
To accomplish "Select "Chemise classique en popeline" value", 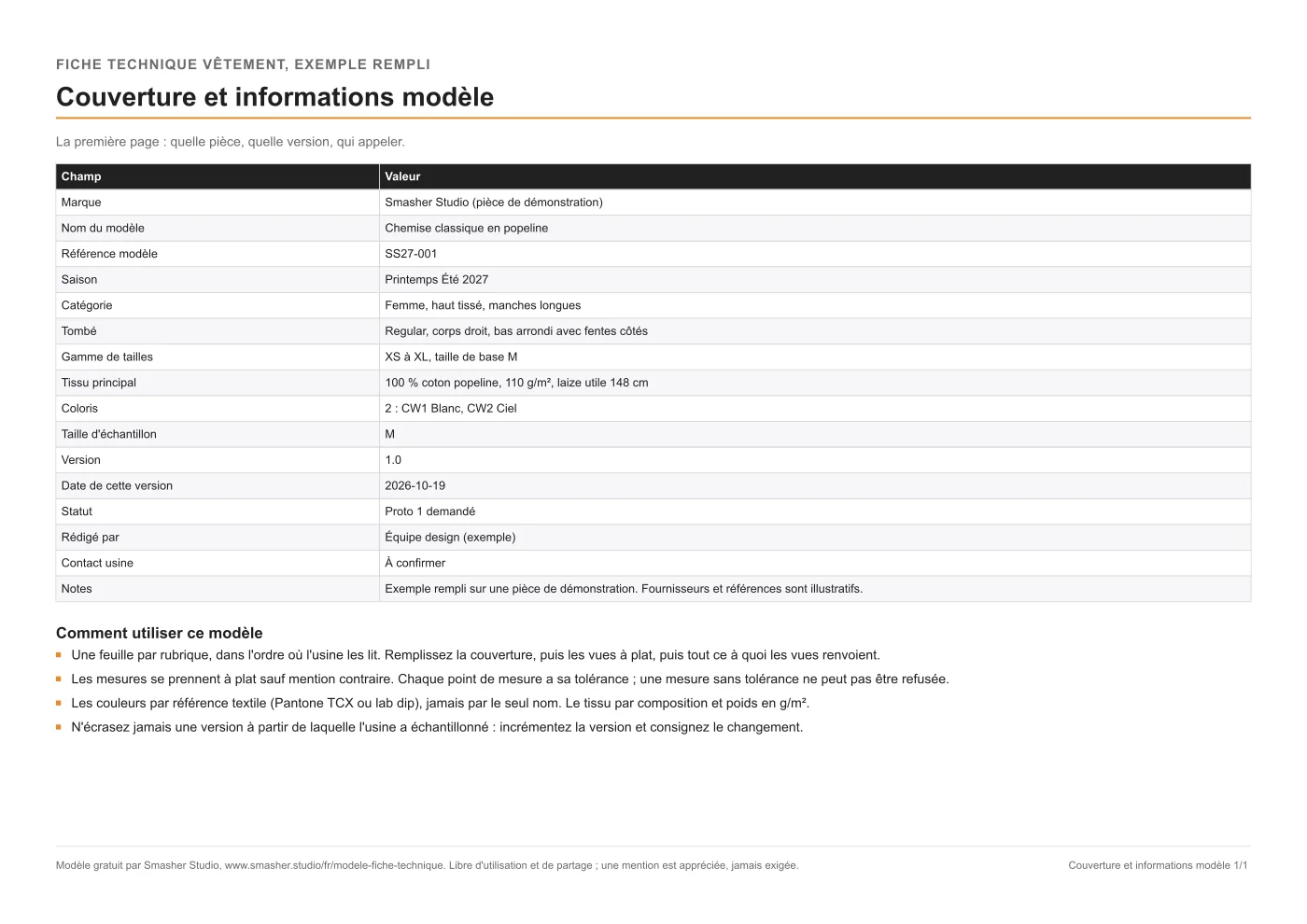I will pyautogui.click(x=467, y=228).
